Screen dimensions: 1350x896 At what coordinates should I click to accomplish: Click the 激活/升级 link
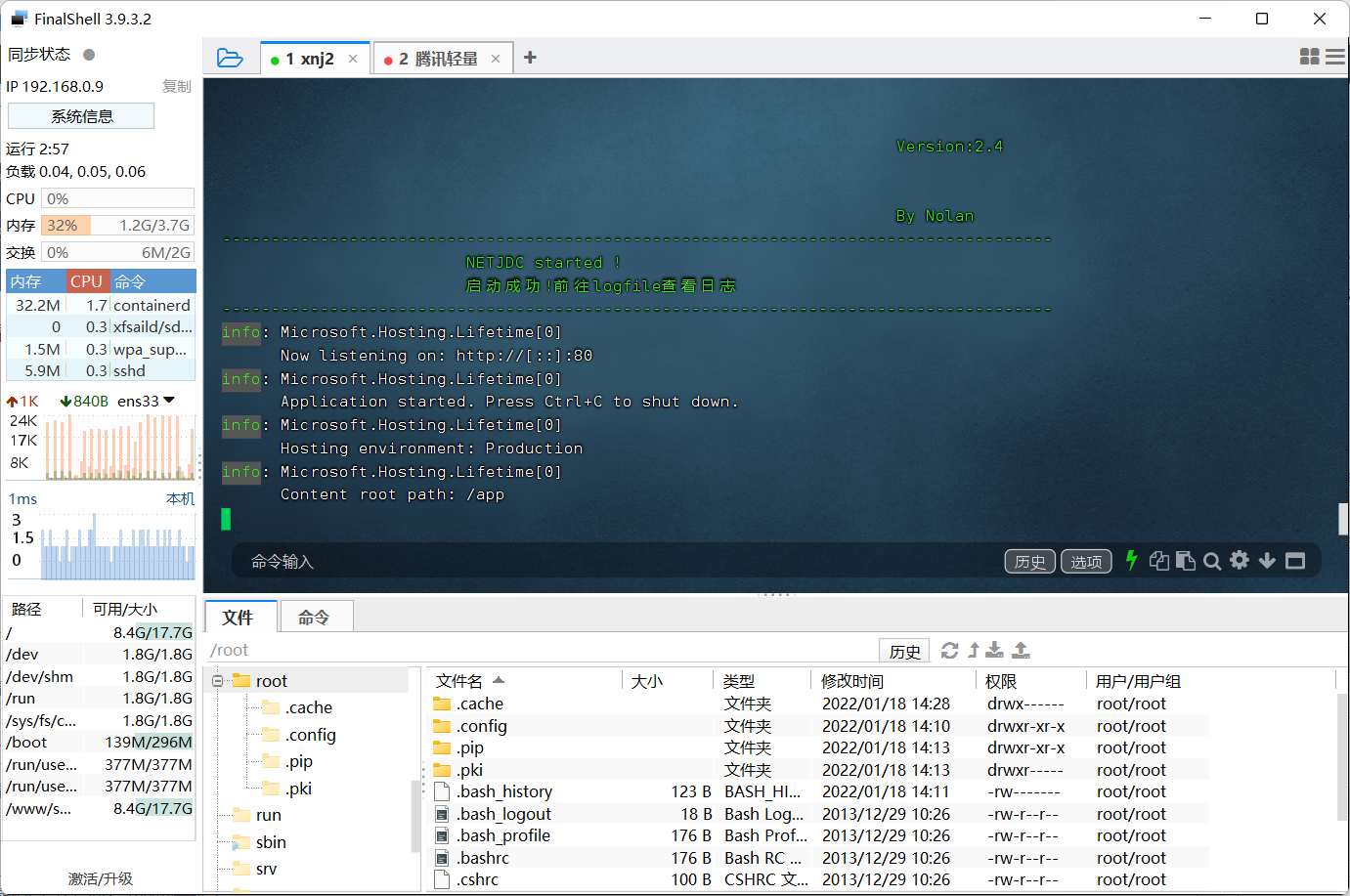[101, 878]
